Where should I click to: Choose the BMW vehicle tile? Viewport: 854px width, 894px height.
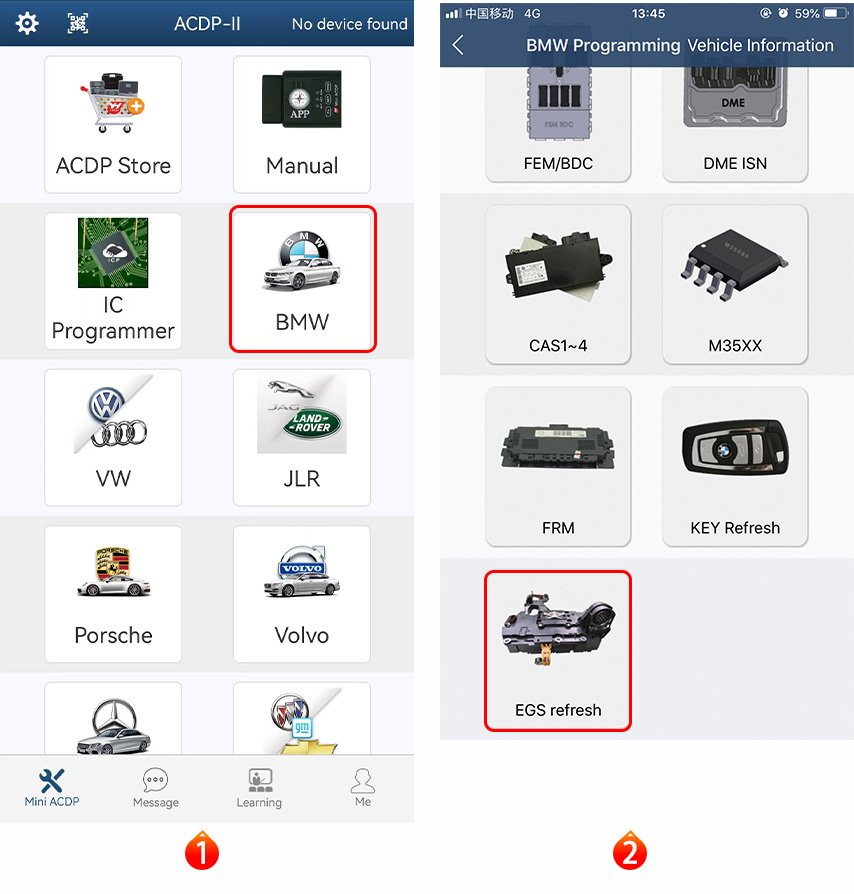(302, 279)
